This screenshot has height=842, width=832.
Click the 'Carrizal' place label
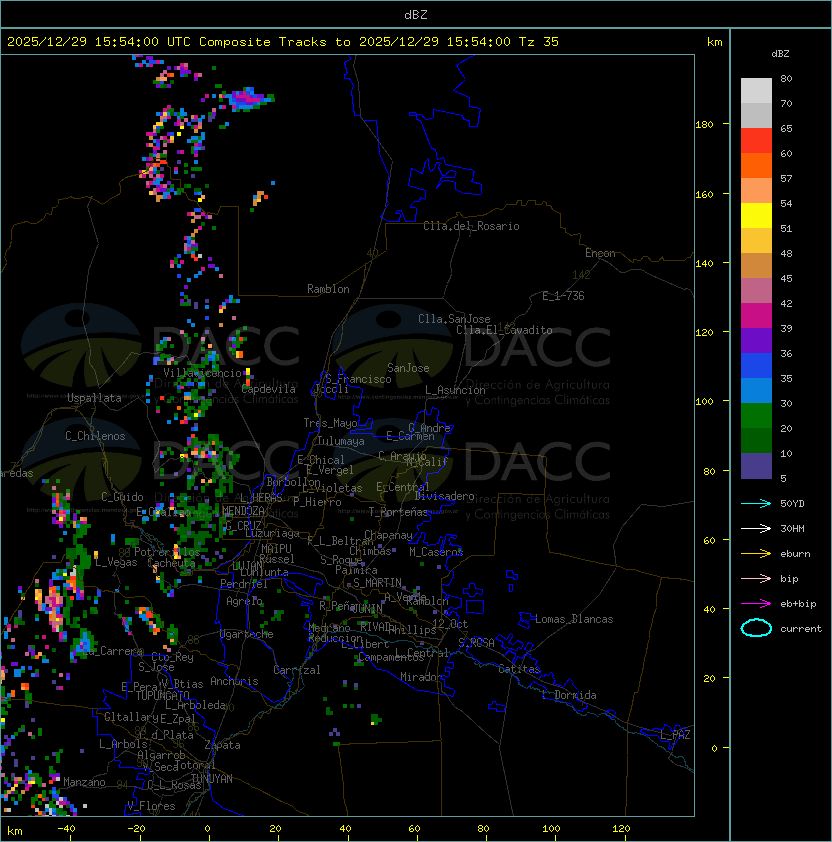tap(296, 670)
